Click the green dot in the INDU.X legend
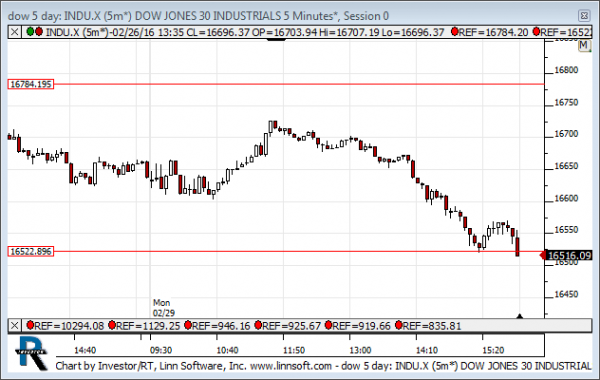 (x=30, y=31)
